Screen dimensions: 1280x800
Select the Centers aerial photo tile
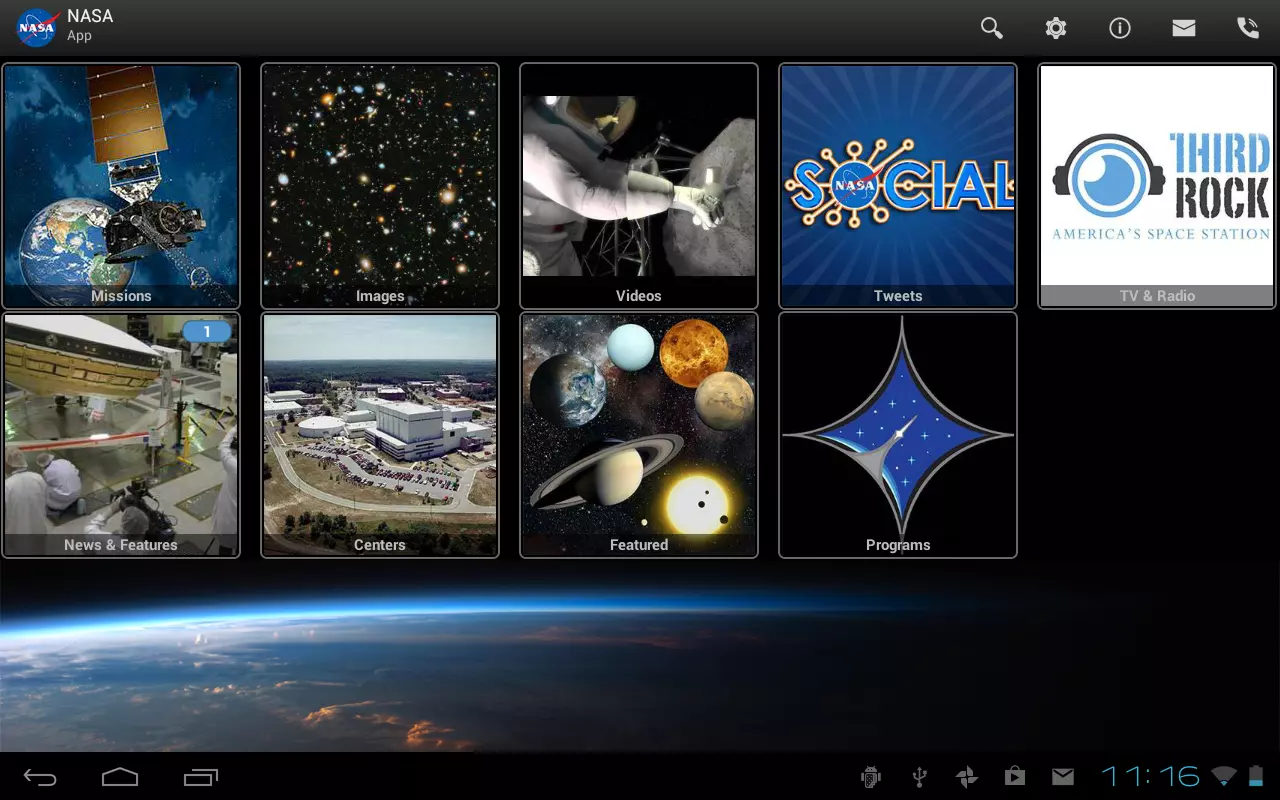(x=380, y=435)
